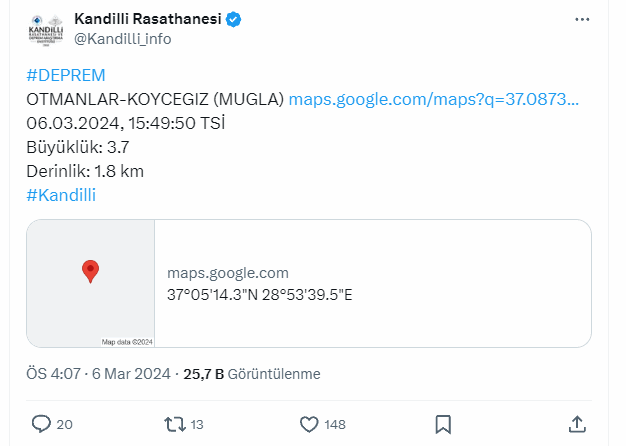Click the blue verified badge

[234, 19]
